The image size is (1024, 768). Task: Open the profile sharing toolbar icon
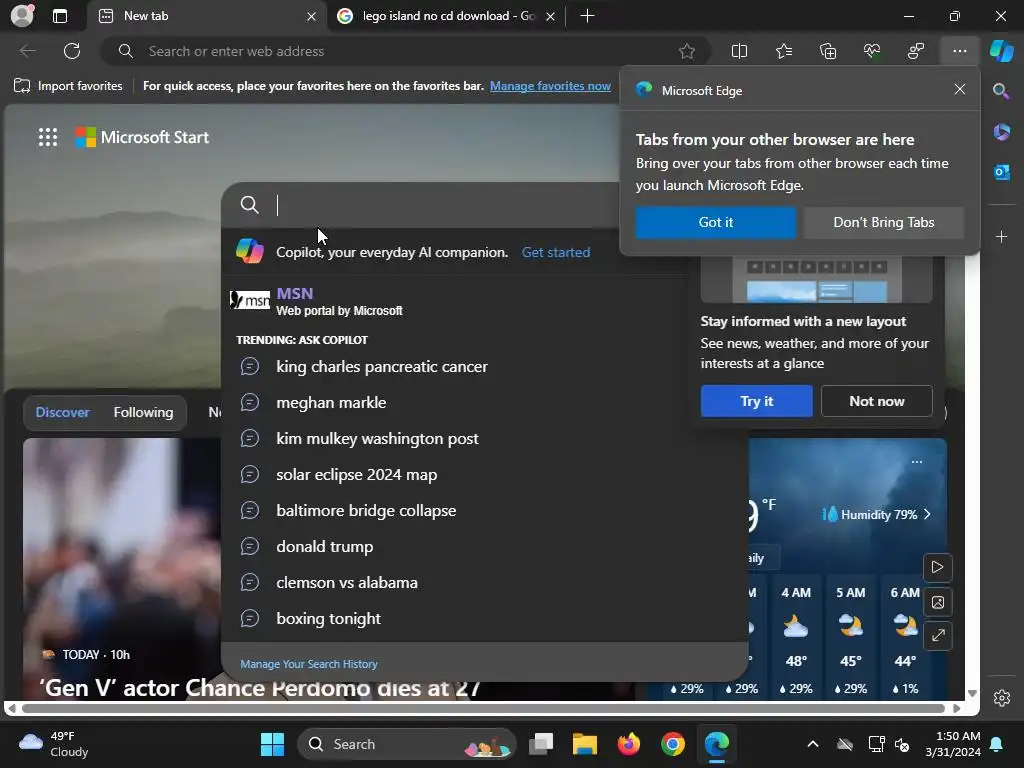click(x=916, y=51)
